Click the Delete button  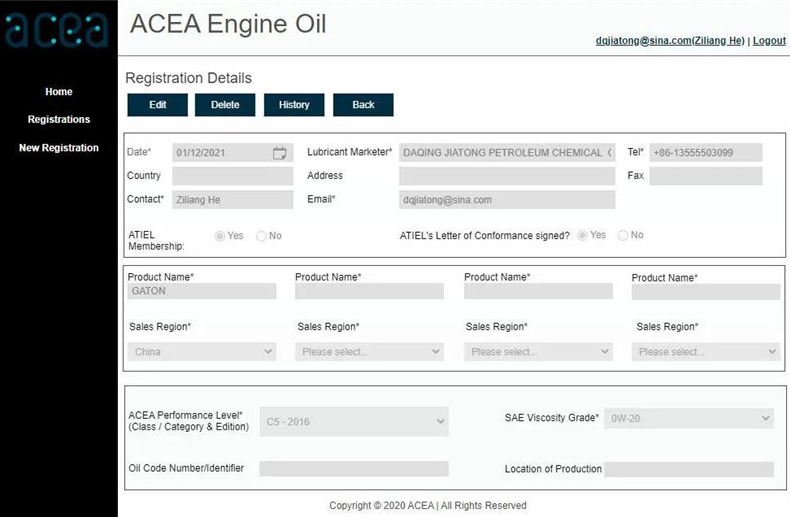coord(225,105)
